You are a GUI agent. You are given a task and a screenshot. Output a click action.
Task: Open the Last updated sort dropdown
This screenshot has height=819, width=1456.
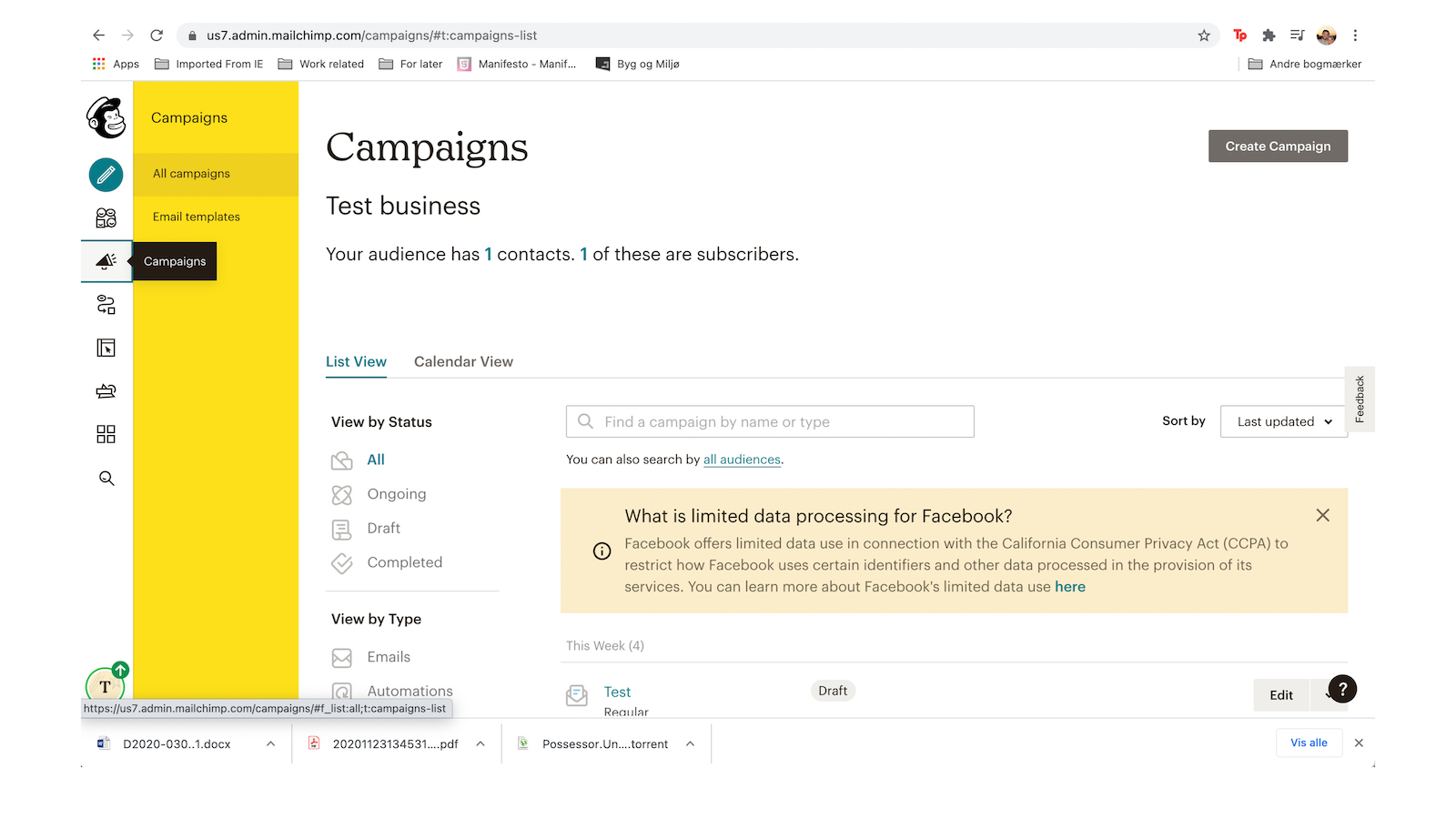pos(1283,421)
